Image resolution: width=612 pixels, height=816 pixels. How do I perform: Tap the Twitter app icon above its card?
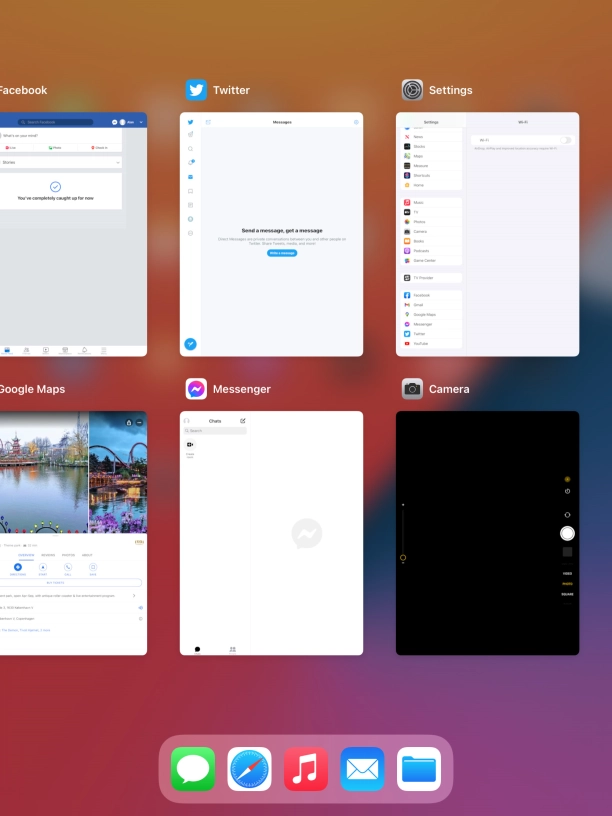tap(197, 90)
